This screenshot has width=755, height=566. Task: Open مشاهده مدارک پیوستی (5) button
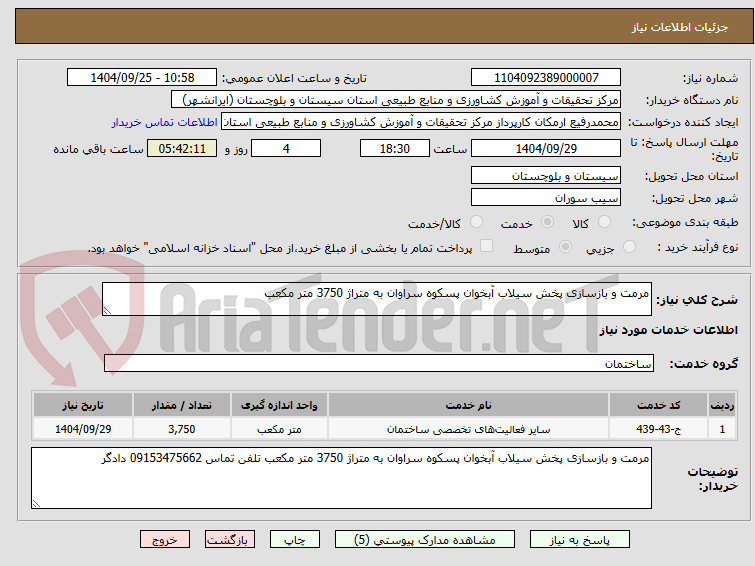tap(425, 540)
